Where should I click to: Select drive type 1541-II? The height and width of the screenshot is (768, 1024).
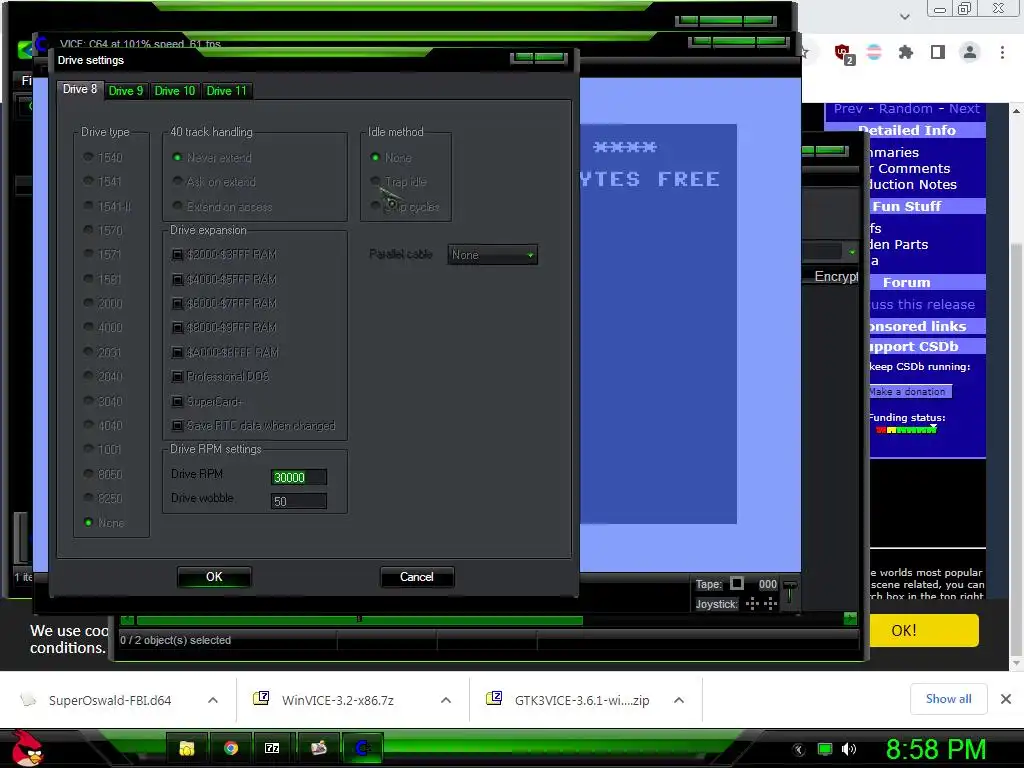point(107,206)
